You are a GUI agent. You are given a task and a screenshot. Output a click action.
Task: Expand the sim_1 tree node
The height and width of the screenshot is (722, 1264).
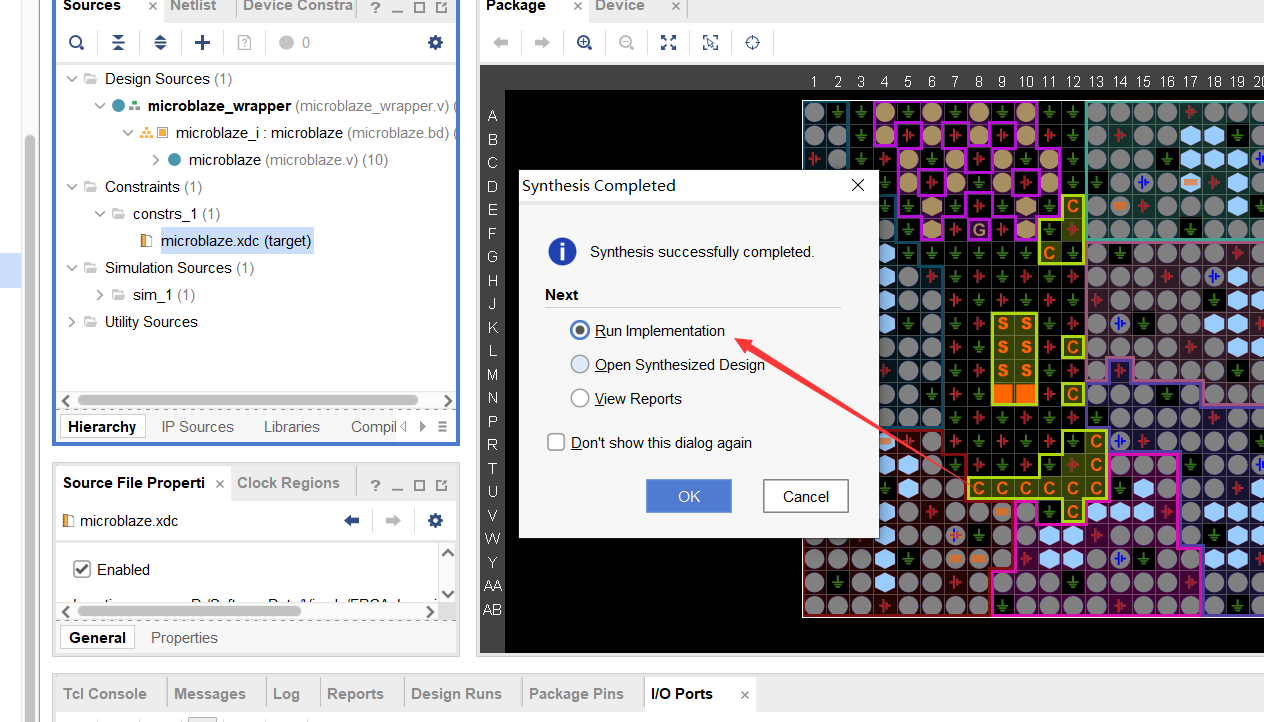[99, 295]
